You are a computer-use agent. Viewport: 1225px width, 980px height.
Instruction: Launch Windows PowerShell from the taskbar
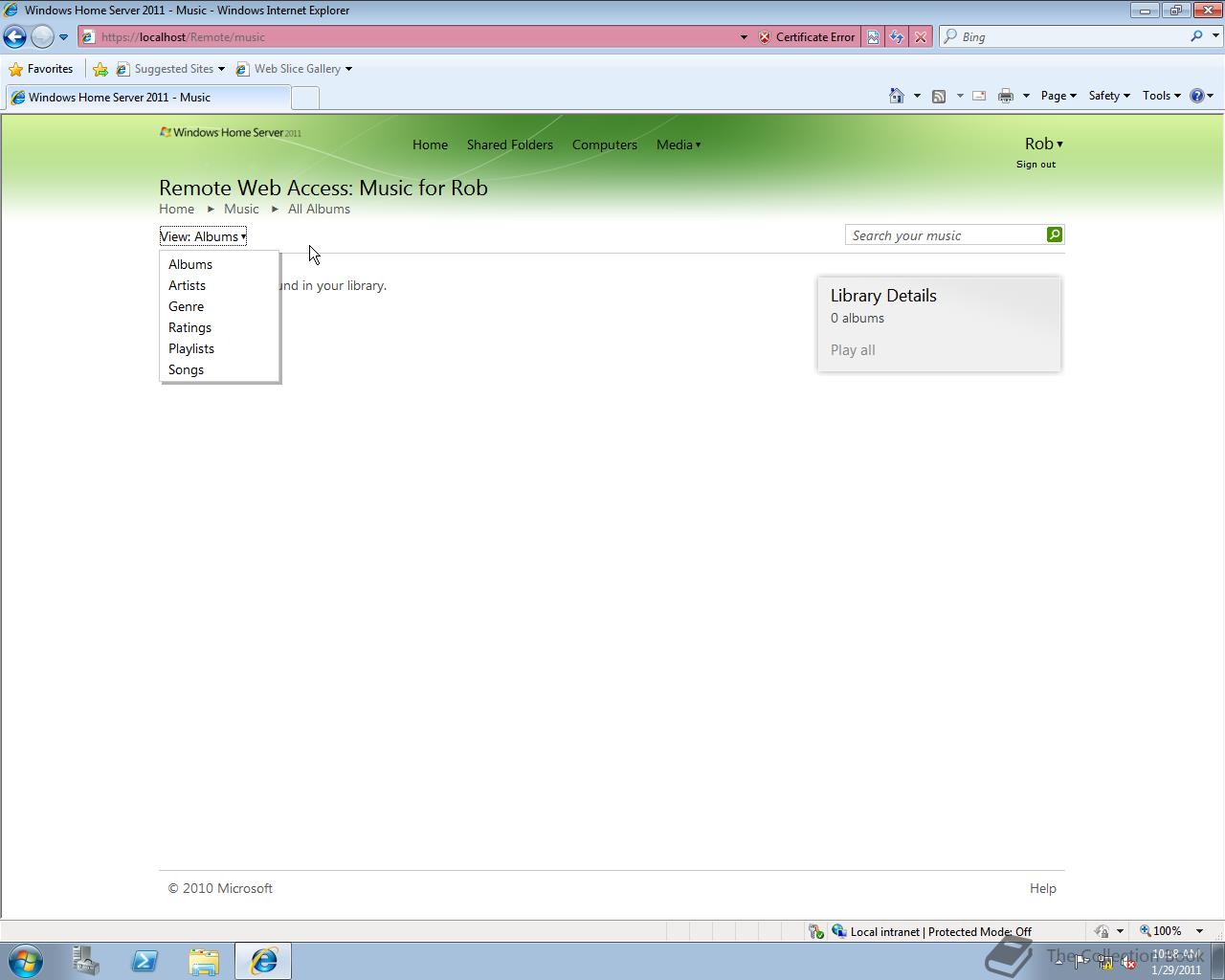[x=145, y=961]
